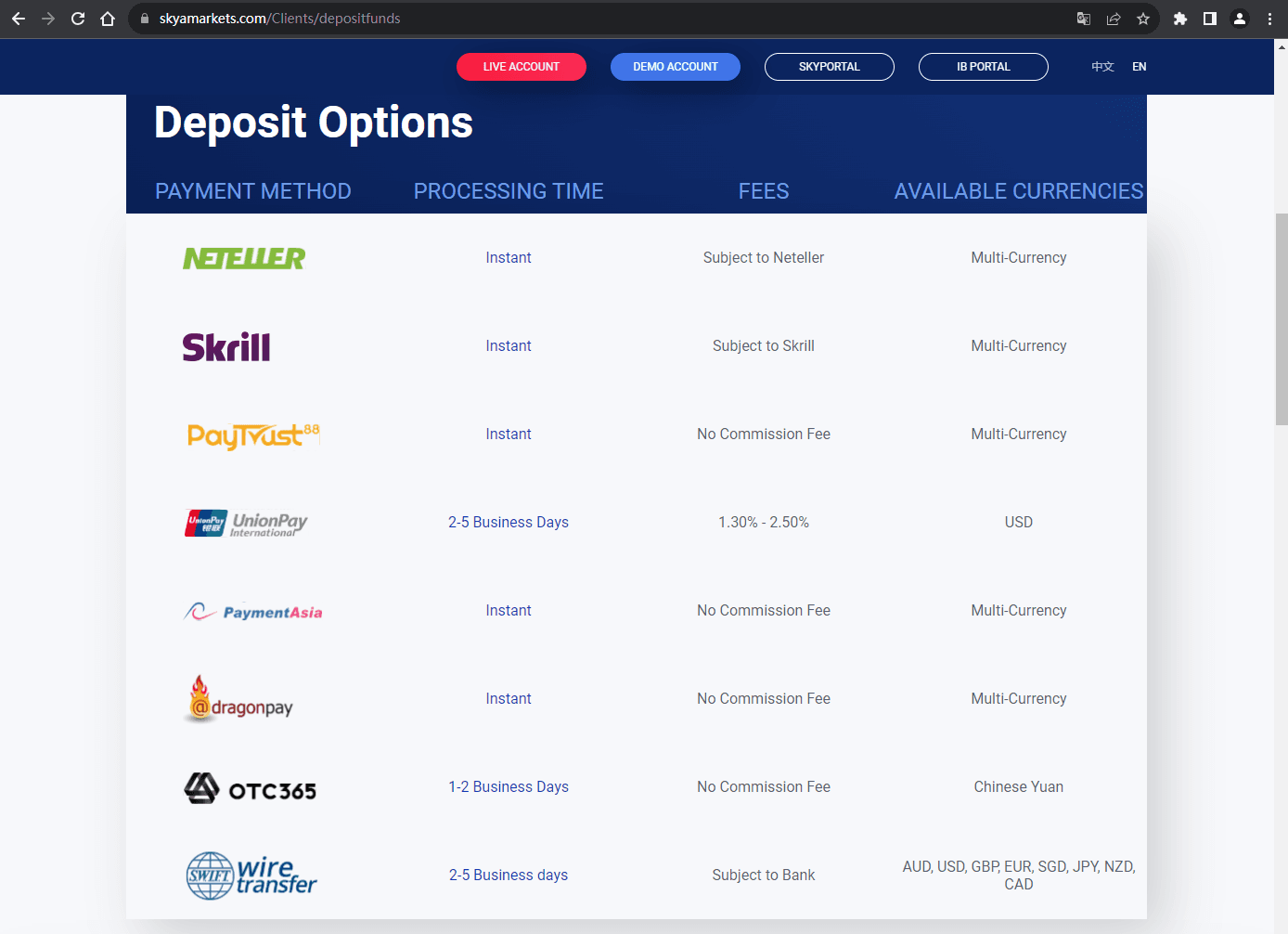This screenshot has width=1288, height=934.
Task: Click the PaymentAsia logo
Action: pyautogui.click(x=253, y=612)
